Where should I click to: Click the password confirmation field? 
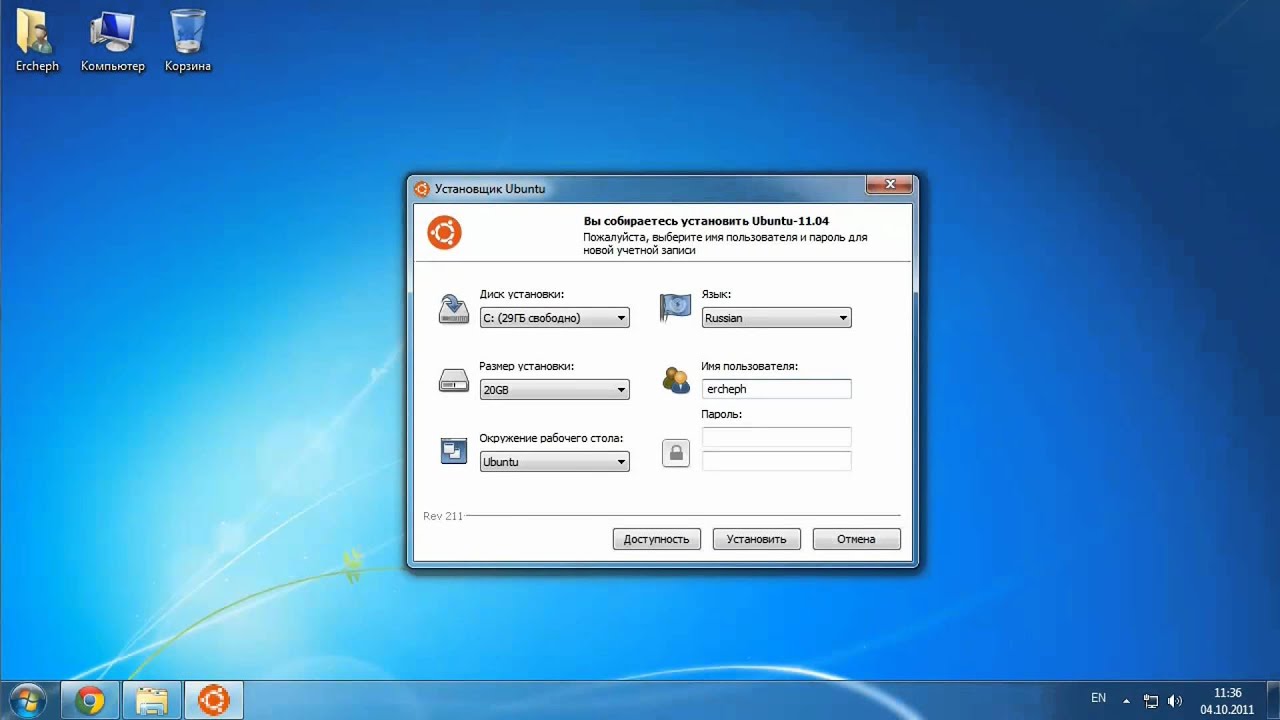click(776, 461)
